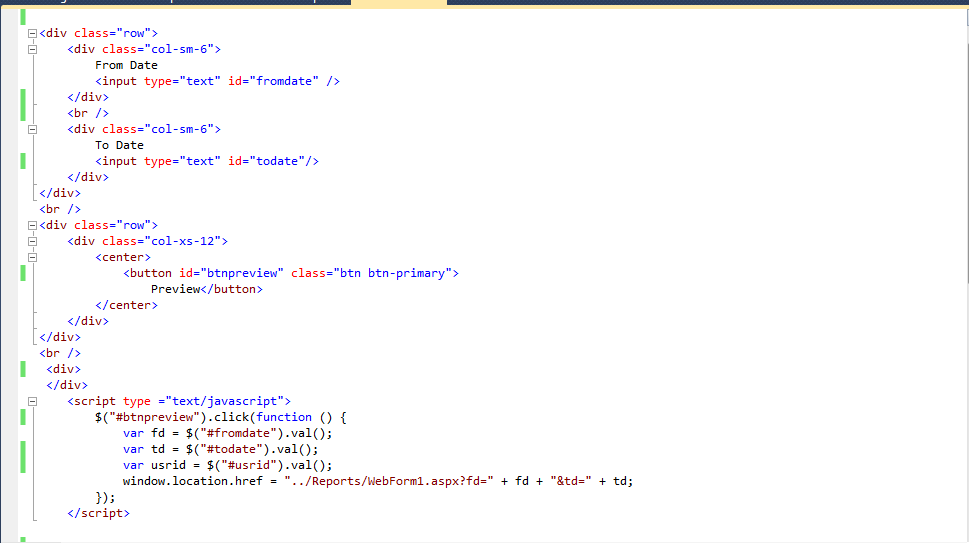This screenshot has width=969, height=543.
Task: Collapse the script text/javascript block
Action: click(x=32, y=402)
